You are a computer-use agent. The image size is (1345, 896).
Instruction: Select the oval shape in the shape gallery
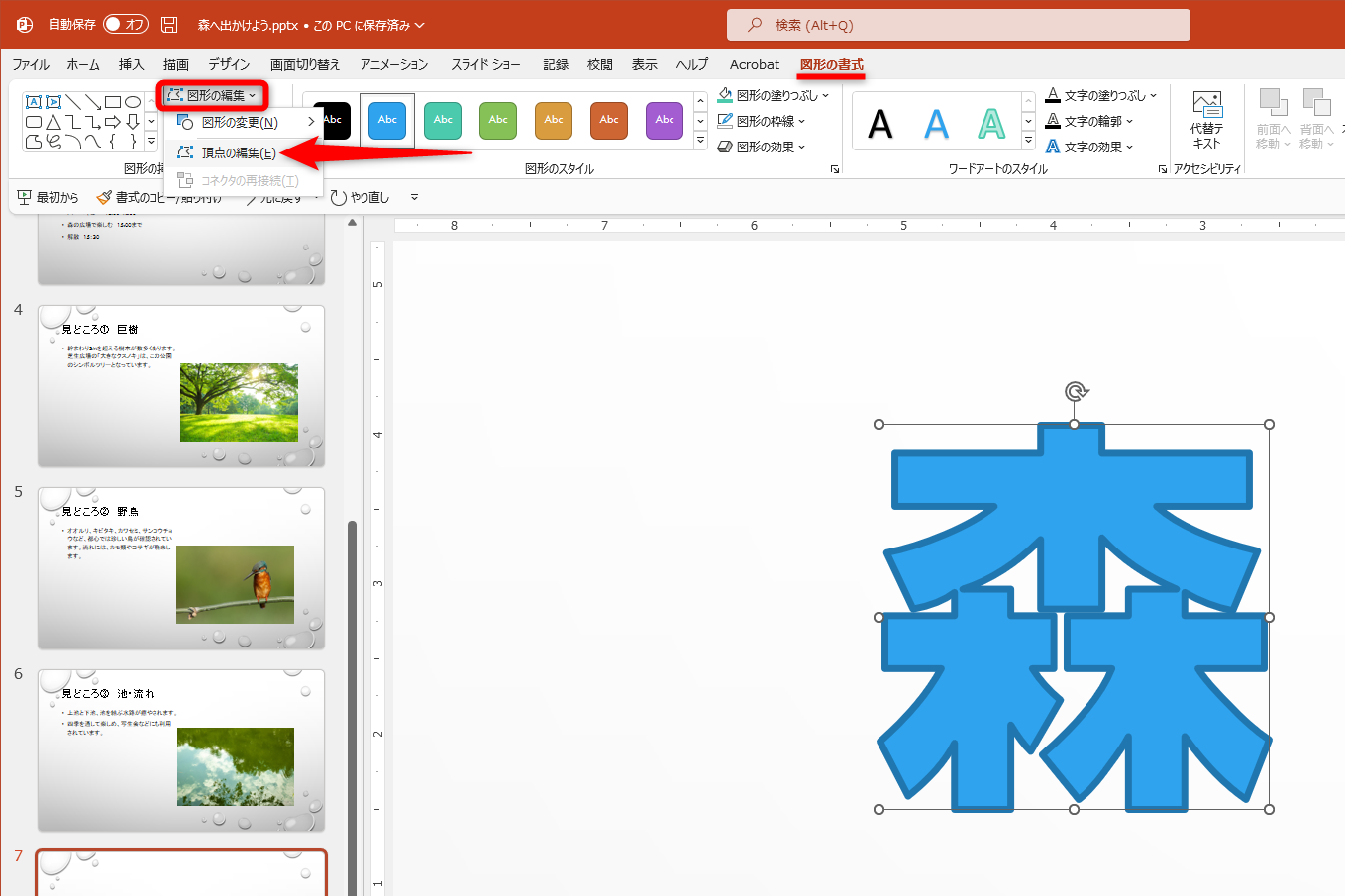tap(133, 102)
